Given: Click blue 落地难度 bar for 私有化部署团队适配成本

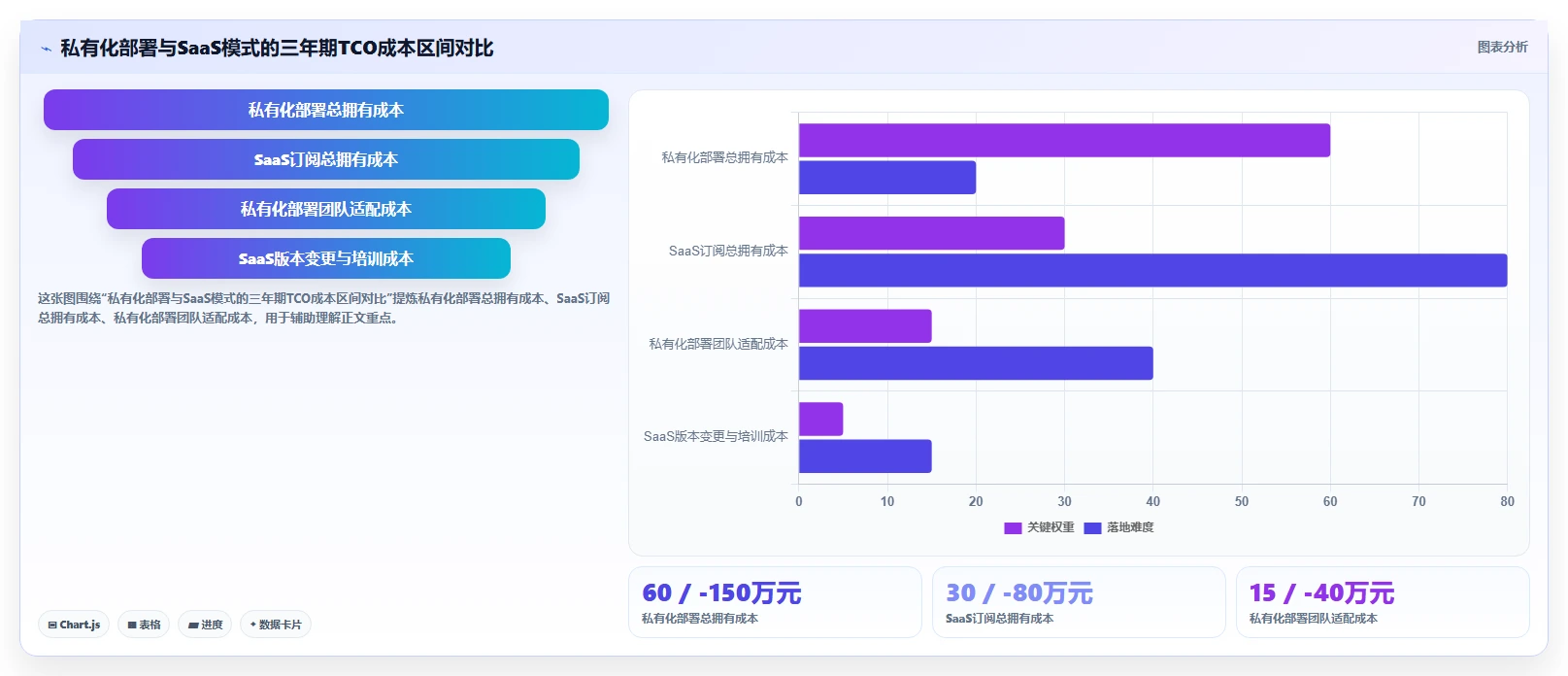Looking at the screenshot, I should click(976, 363).
